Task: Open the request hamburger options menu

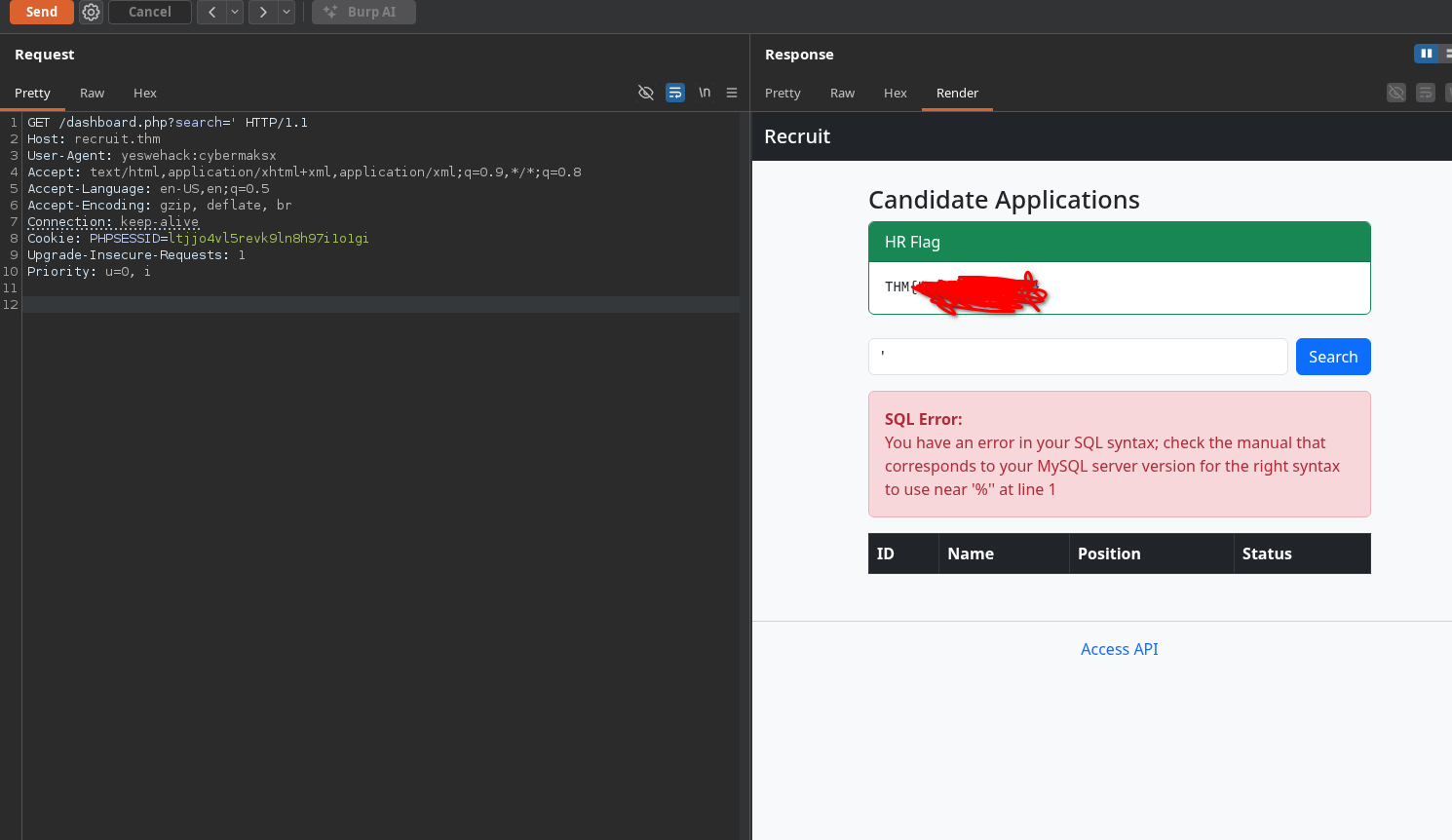Action: point(732,93)
